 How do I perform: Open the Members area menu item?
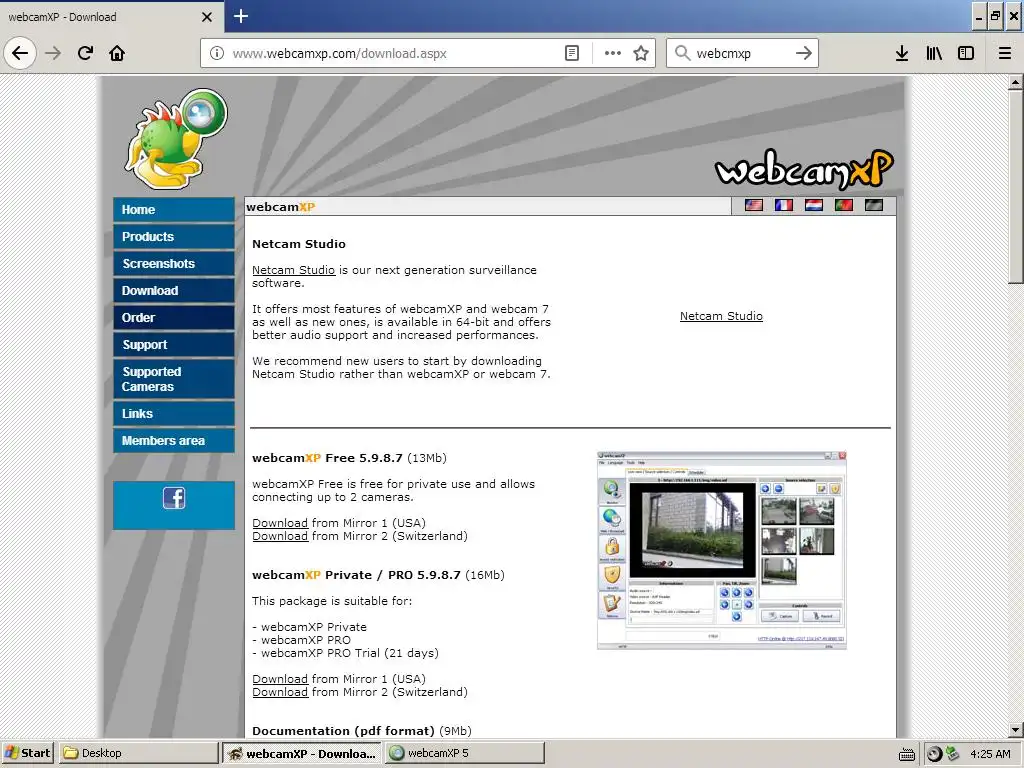pos(174,441)
